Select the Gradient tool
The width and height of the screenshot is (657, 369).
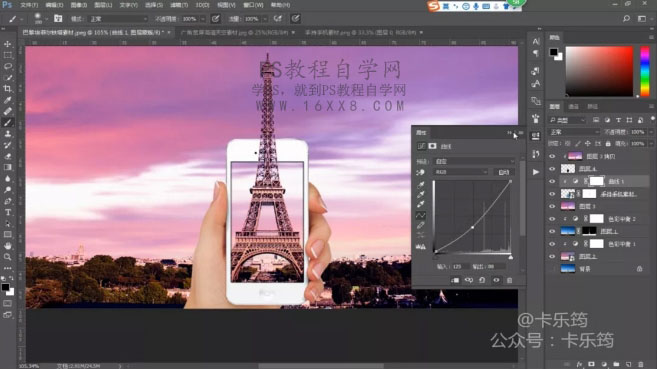(8, 168)
